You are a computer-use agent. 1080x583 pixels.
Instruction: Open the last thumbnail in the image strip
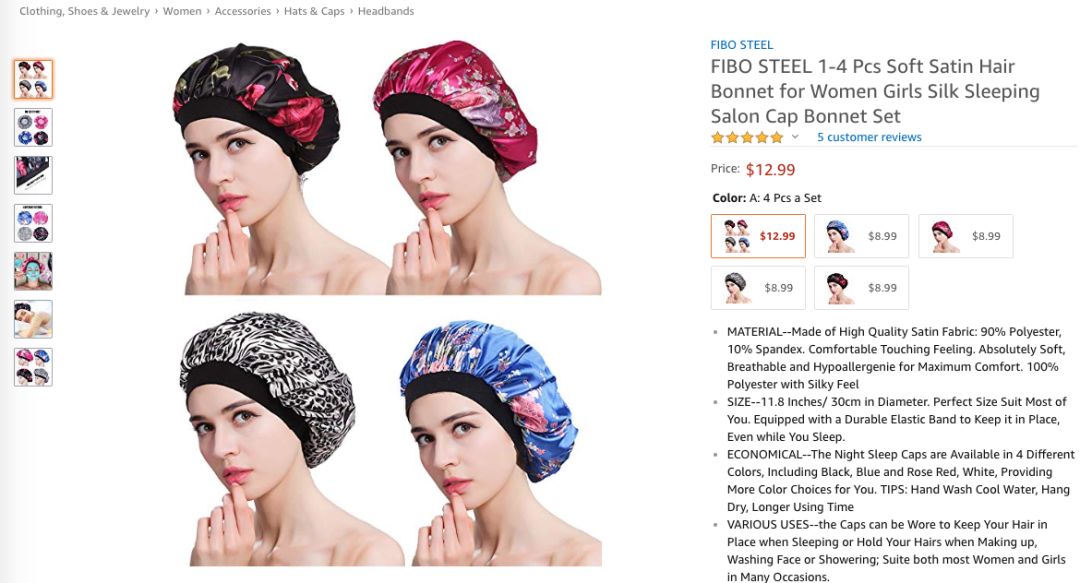pyautogui.click(x=33, y=367)
